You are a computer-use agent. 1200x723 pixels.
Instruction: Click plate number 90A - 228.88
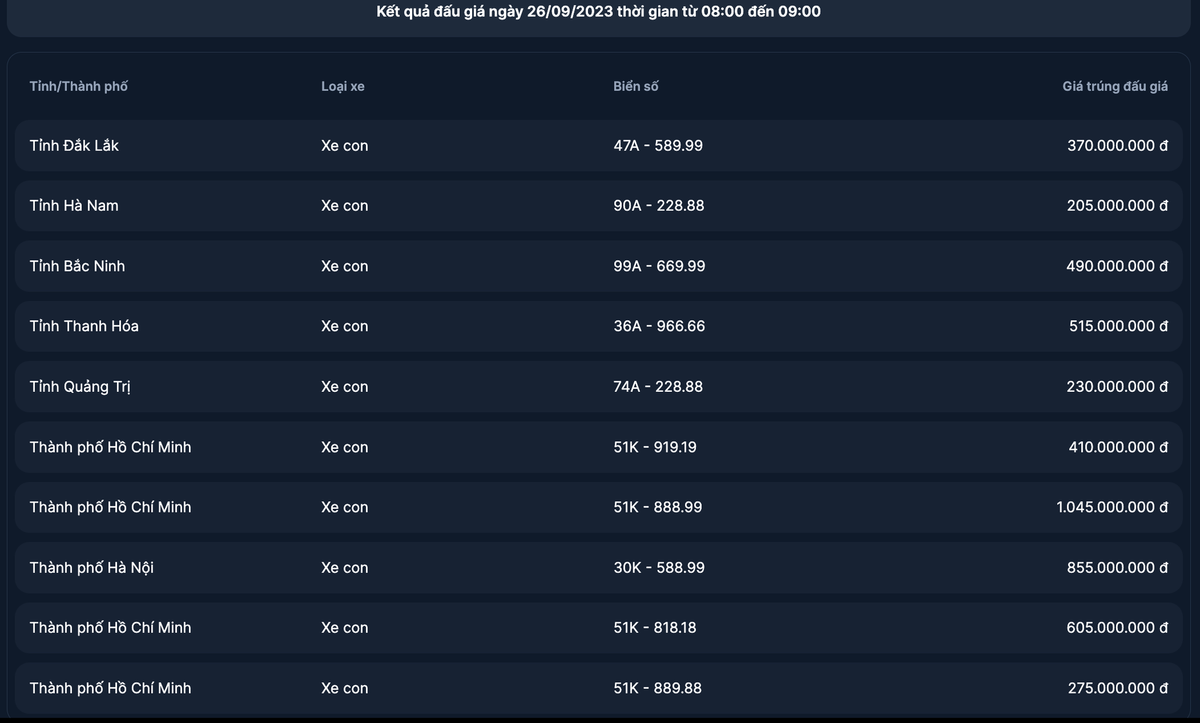[658, 206]
